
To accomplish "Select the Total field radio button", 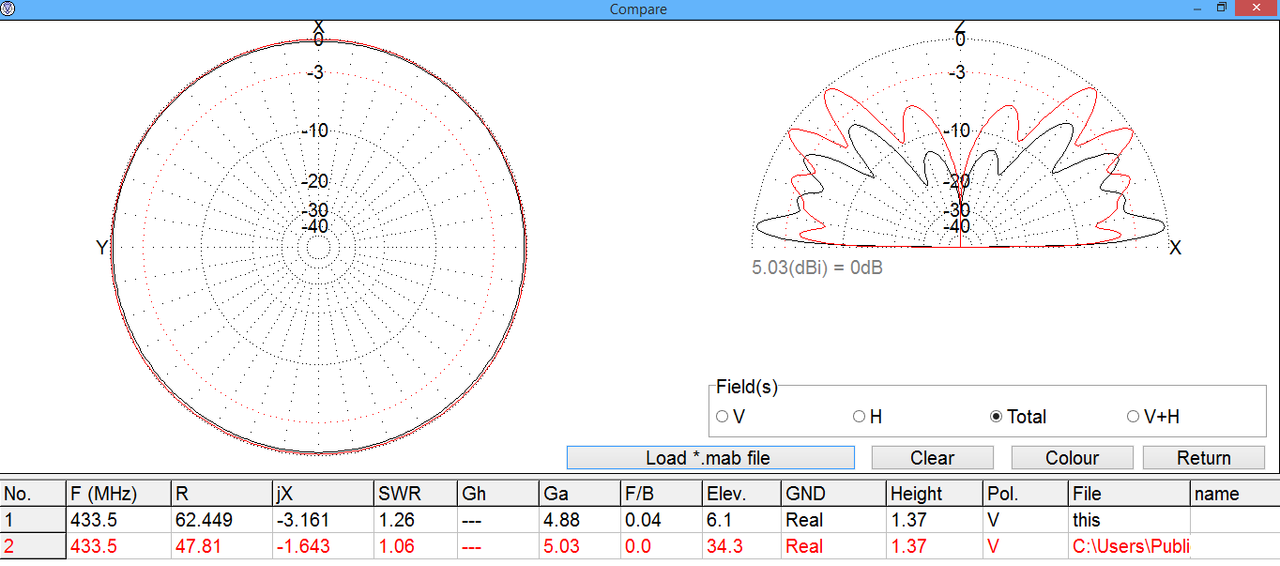I will tap(996, 417).
